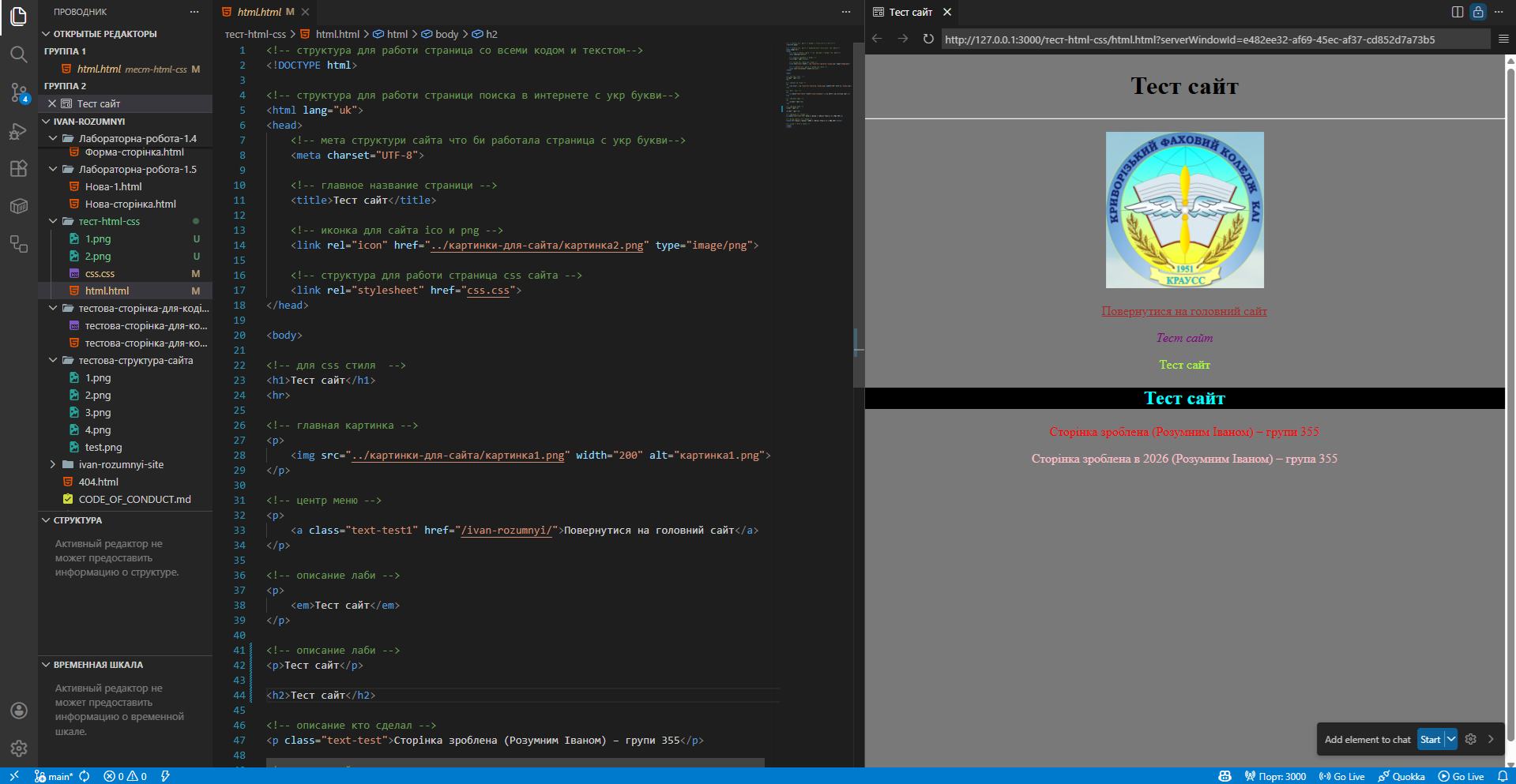Split the editor to the right

click(1458, 12)
